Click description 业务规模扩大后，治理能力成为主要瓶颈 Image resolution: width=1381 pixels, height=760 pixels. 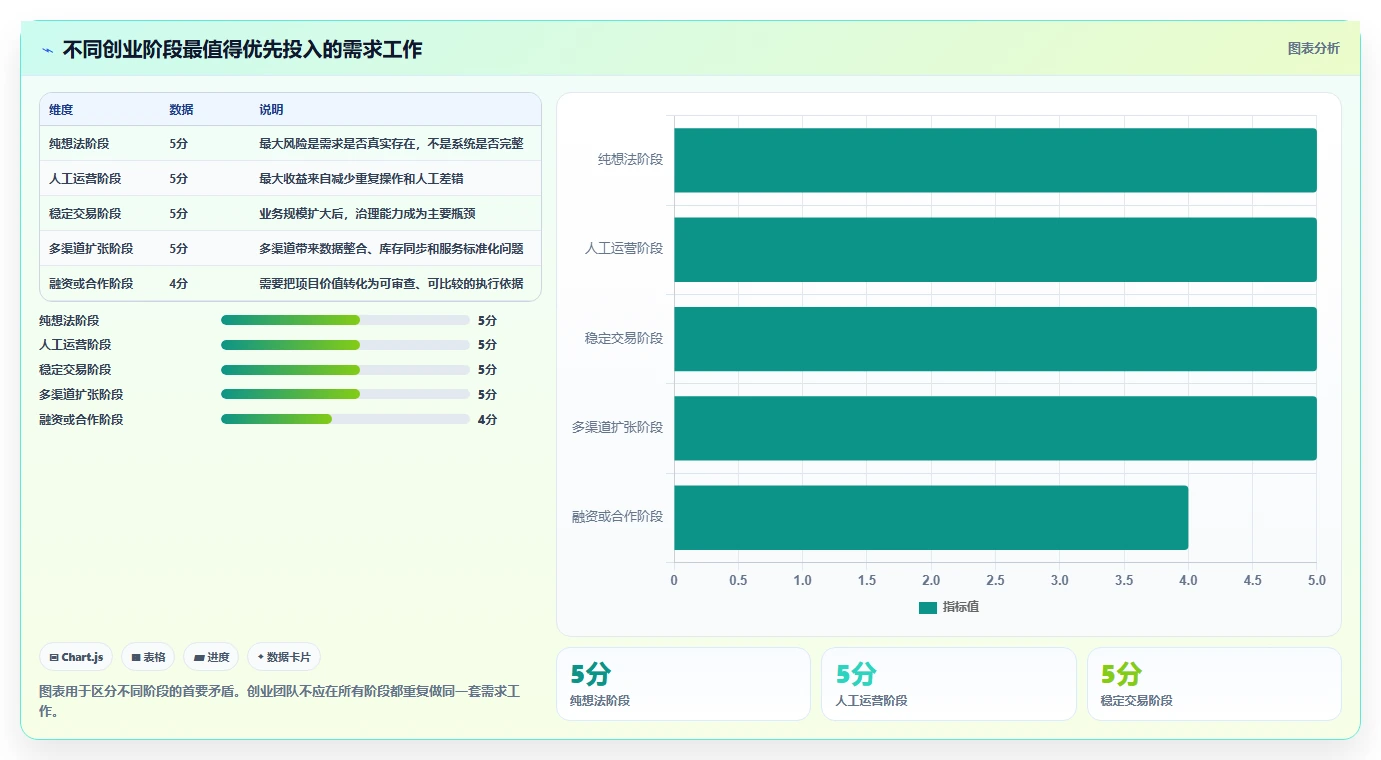[367, 214]
